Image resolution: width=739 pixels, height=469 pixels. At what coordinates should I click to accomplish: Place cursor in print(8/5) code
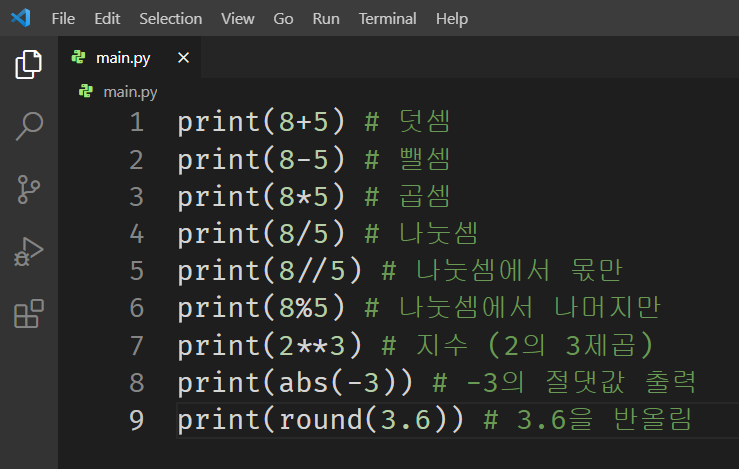point(261,234)
